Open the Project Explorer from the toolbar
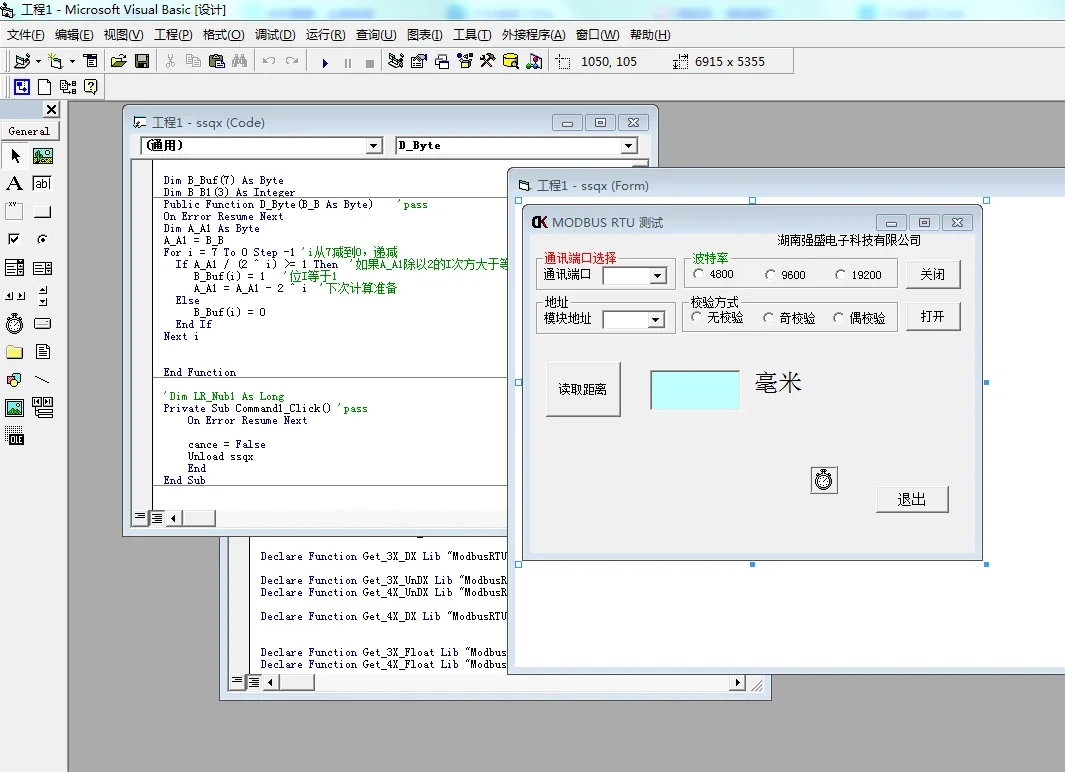Viewport: 1065px width, 772px height. 396,62
